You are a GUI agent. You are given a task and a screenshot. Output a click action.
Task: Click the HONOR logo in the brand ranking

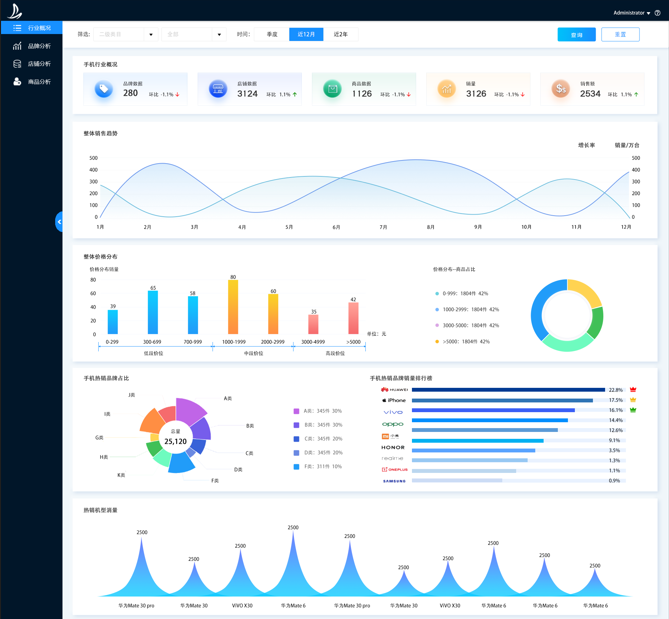tap(393, 448)
